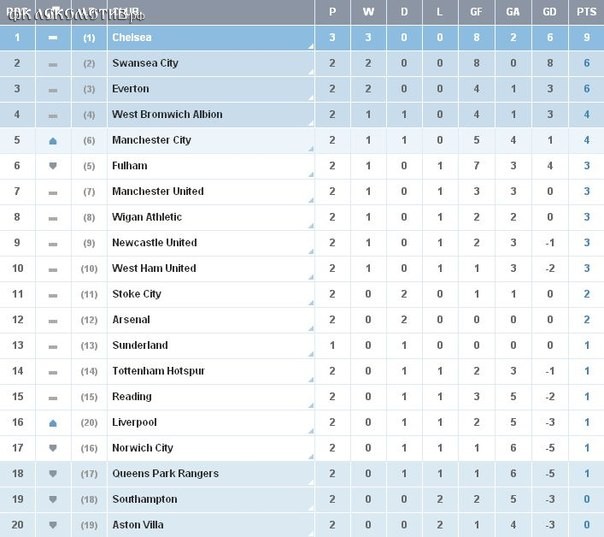Click the down arrow beside Norwich City
Screen dimensions: 604x537
[x=53, y=449]
